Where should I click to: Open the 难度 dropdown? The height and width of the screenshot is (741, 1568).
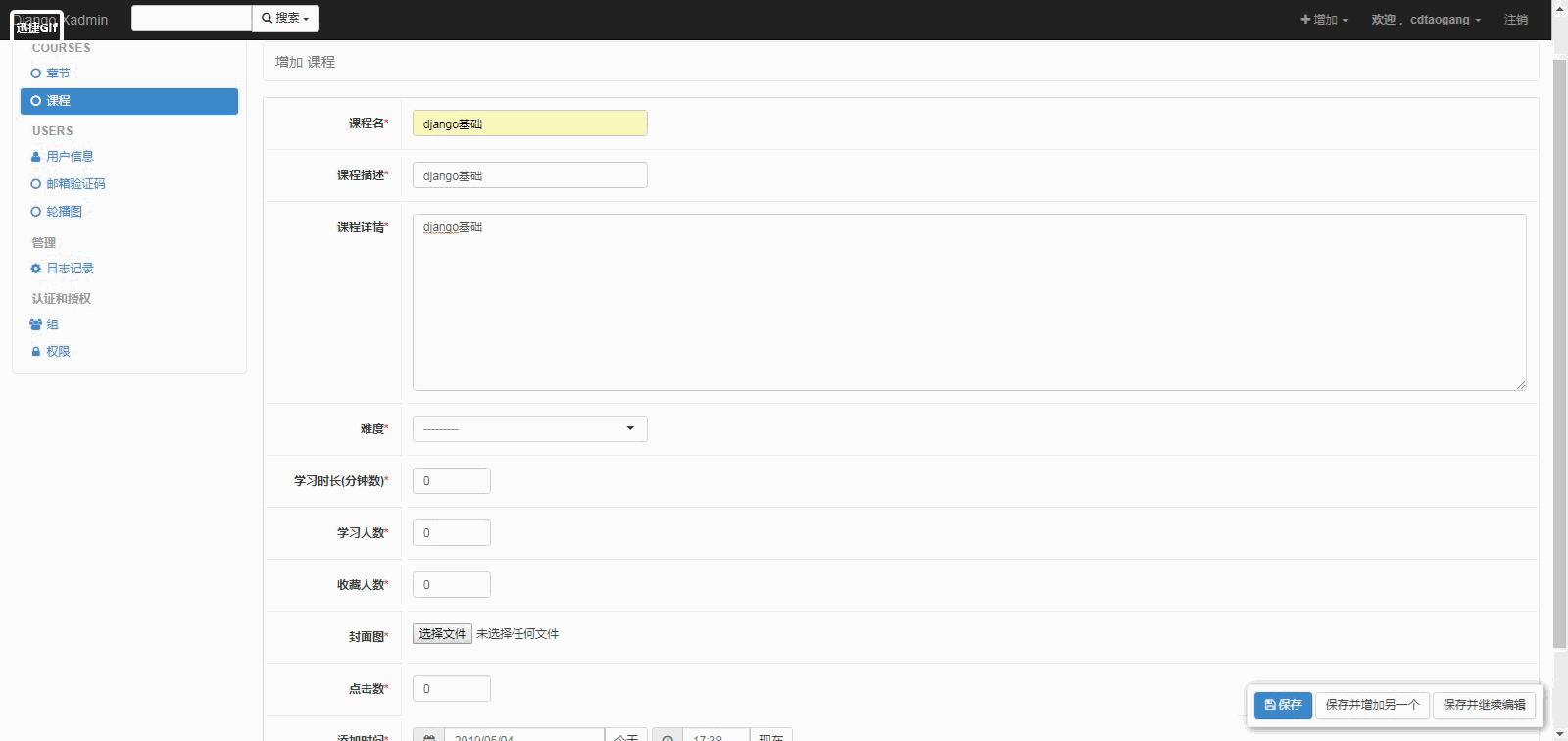pos(529,429)
